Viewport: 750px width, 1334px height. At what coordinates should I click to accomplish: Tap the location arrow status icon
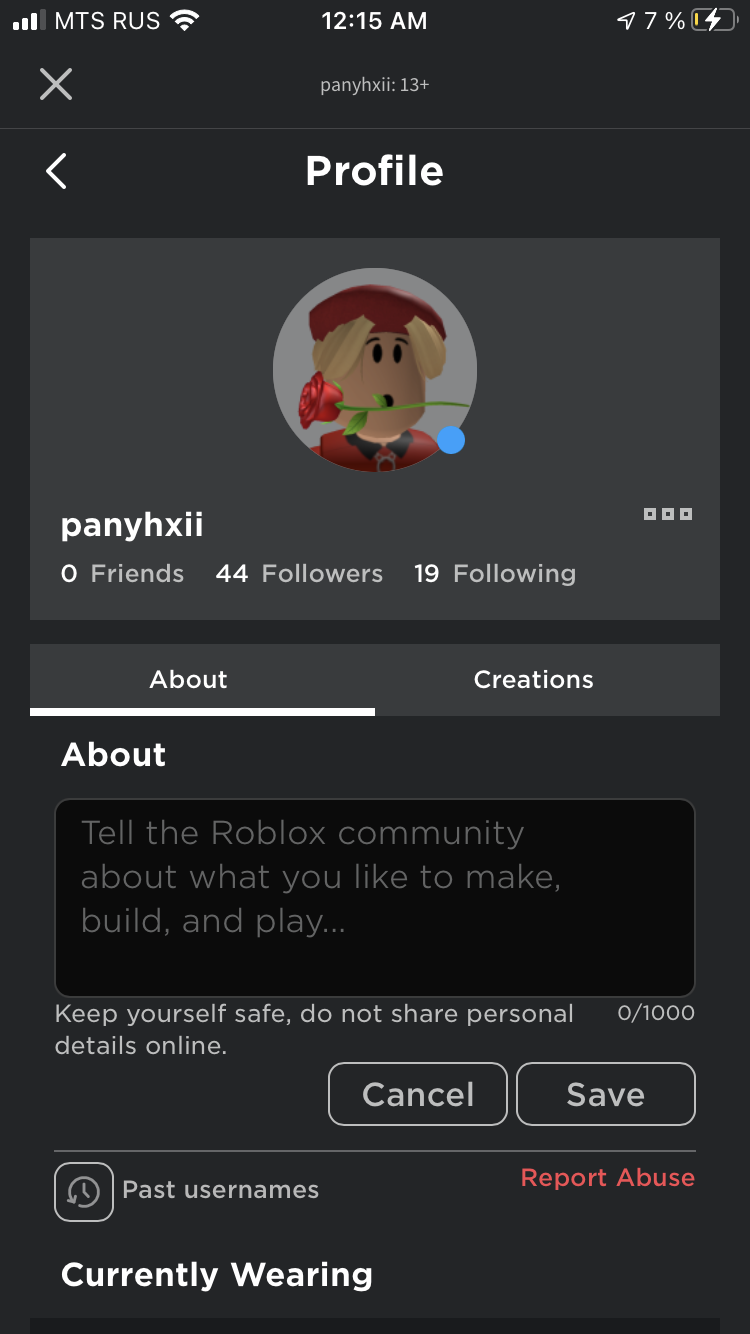(x=626, y=21)
